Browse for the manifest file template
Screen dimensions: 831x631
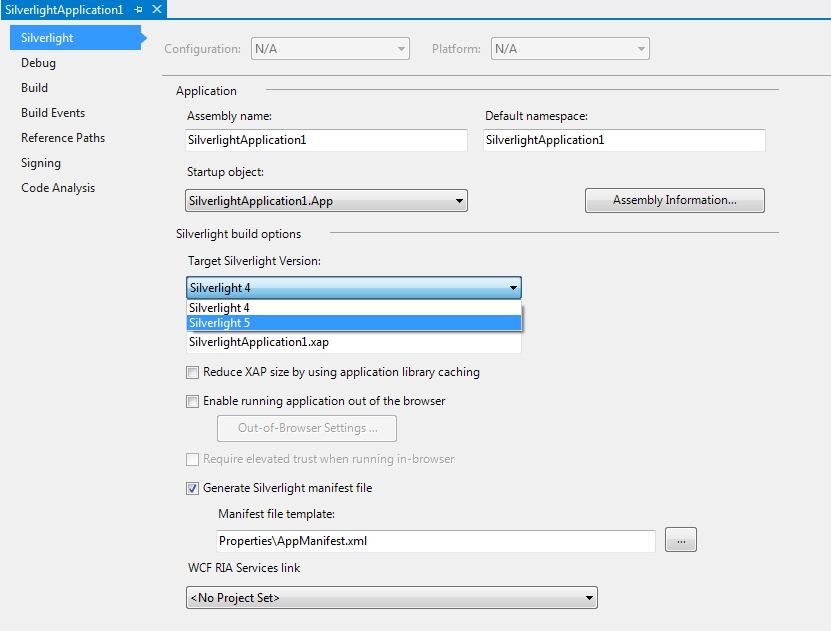[x=680, y=541]
